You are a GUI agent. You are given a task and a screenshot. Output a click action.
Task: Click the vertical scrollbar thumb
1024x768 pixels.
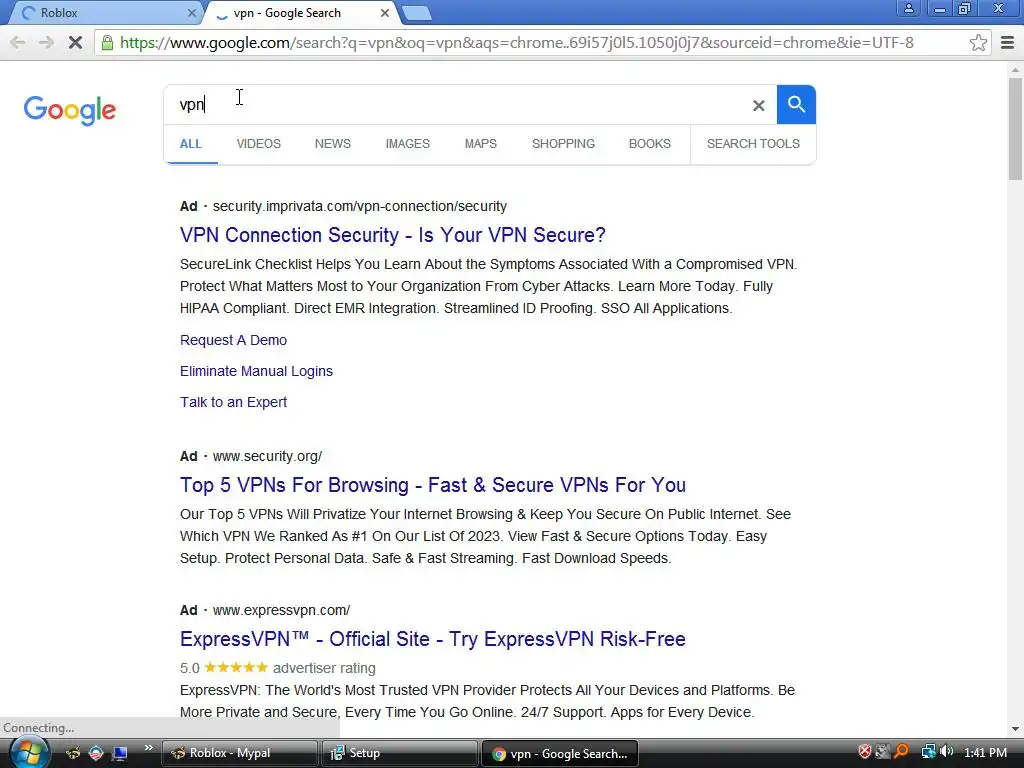[x=1016, y=129]
